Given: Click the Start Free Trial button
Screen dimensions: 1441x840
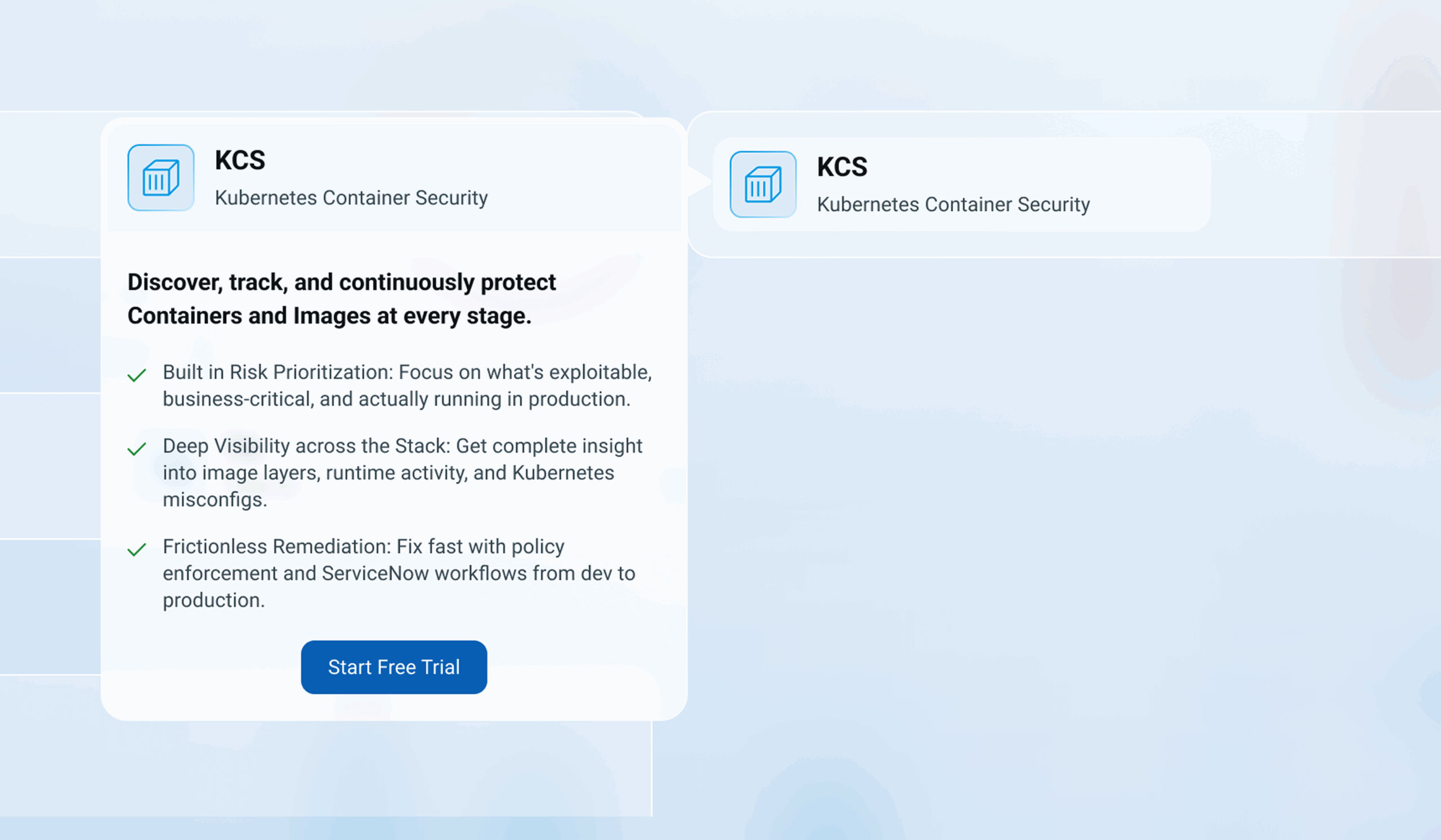Looking at the screenshot, I should click(394, 667).
